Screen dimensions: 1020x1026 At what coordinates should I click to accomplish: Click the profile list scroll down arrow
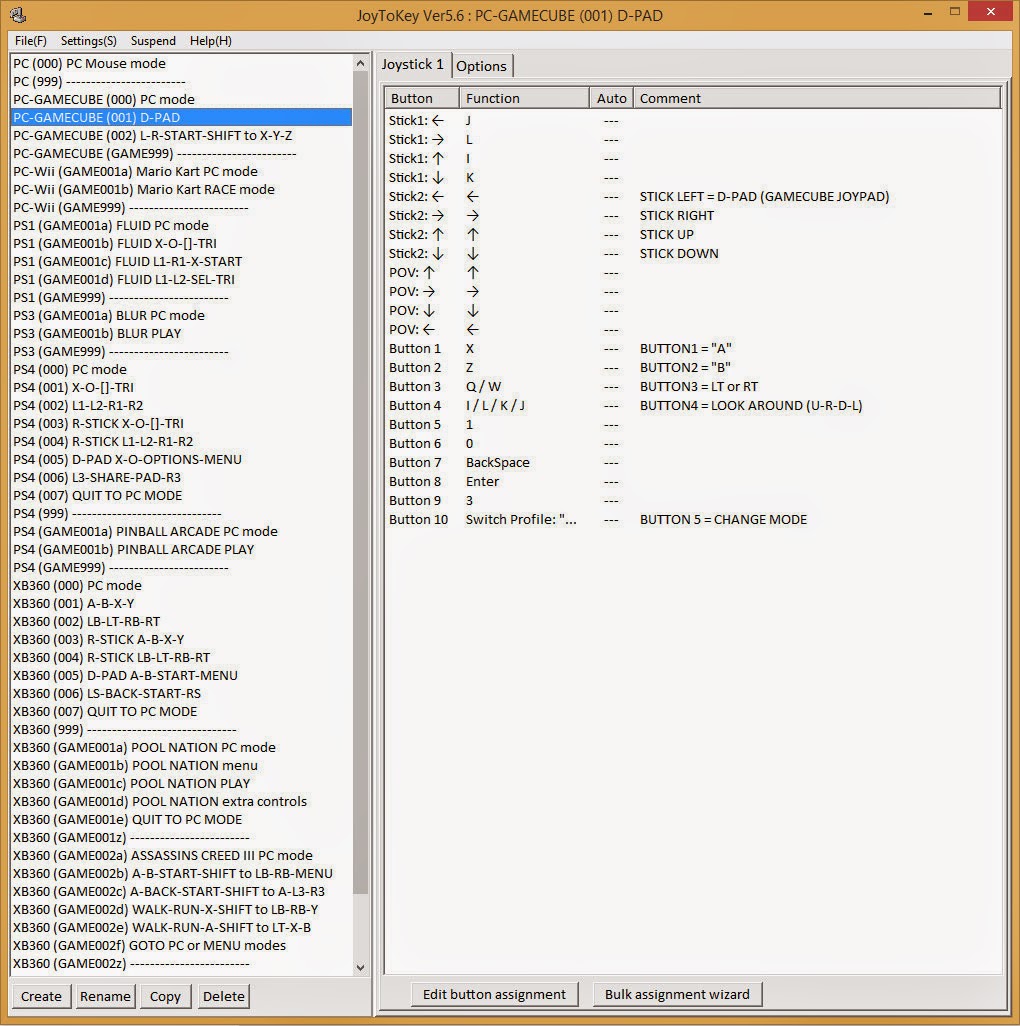pos(361,967)
